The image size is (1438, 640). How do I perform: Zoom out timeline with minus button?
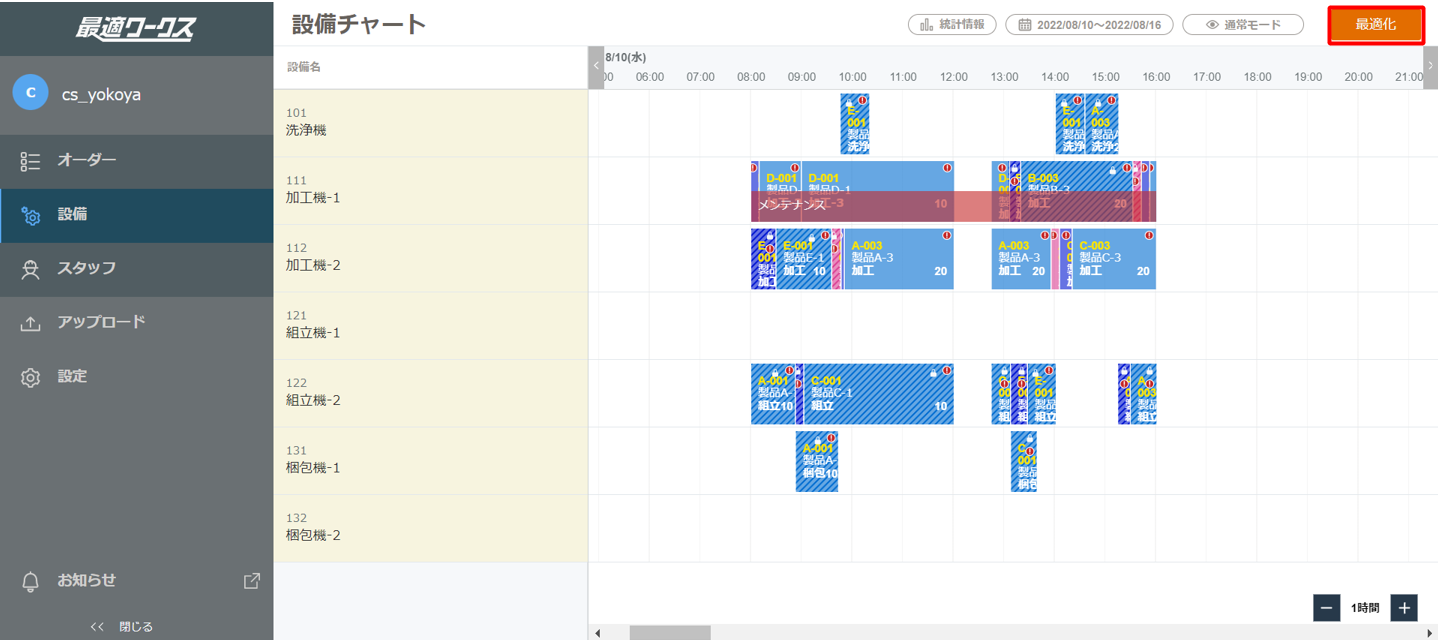pos(1327,607)
